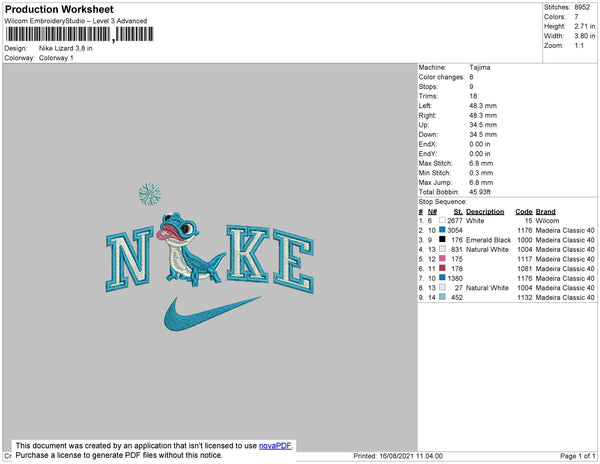
Task: Click the 'Page 1 of 1' footer
Action: pos(578,456)
